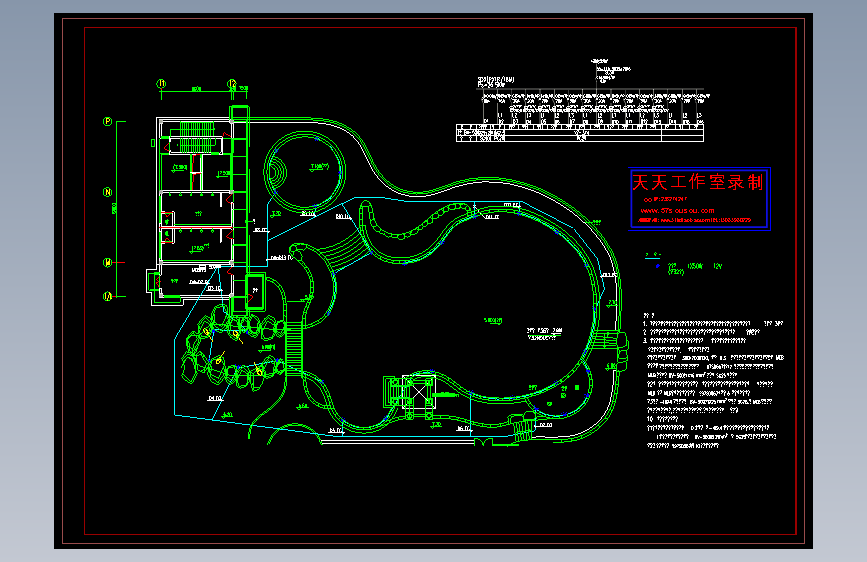Select the small circular pool outline
Screen dimensions: 867x562
[305, 171]
